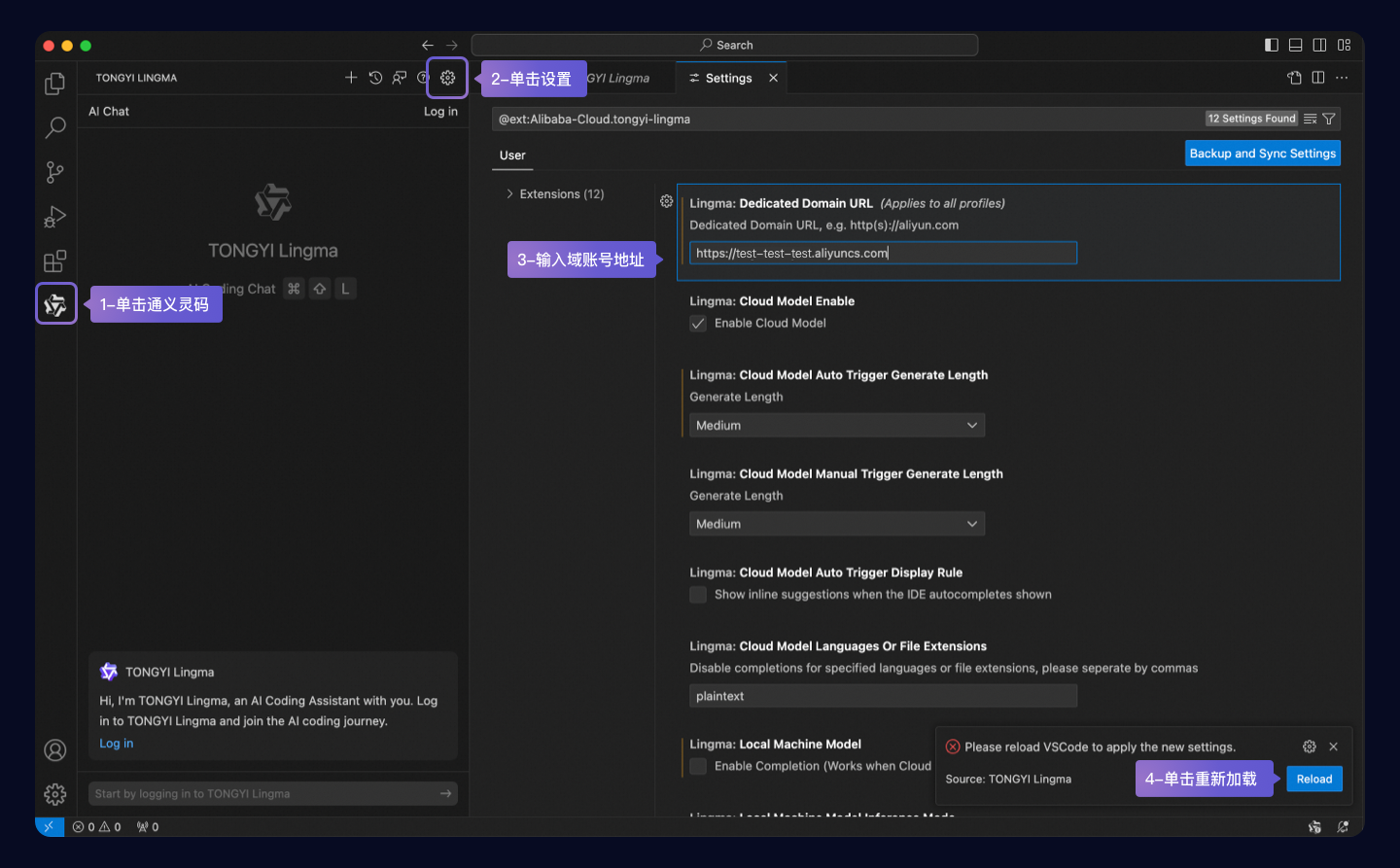Toggle primary side bar layout icon
Screen dimensions: 1400x868
1272,45
